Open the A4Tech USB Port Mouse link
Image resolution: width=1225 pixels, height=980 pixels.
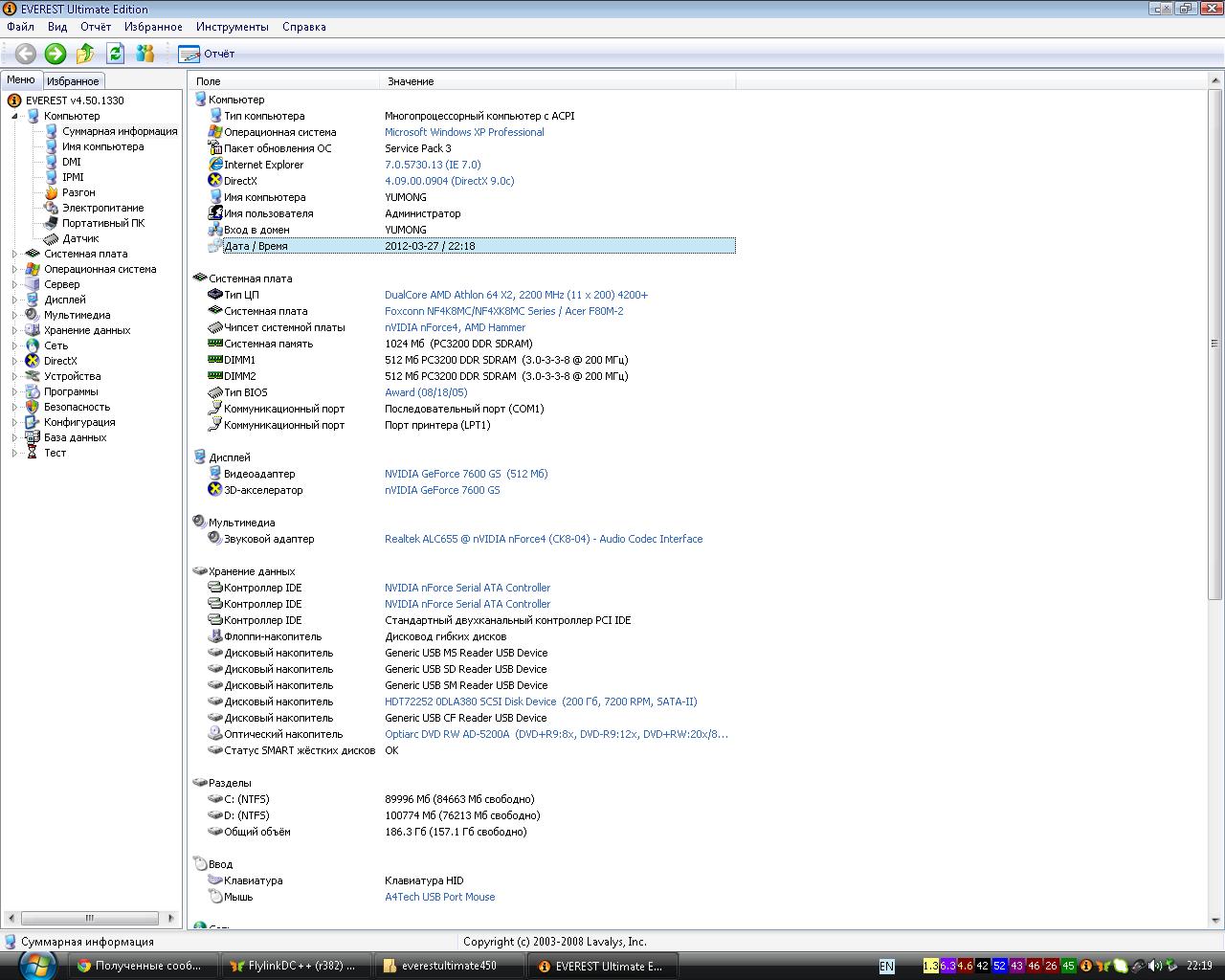click(x=439, y=897)
